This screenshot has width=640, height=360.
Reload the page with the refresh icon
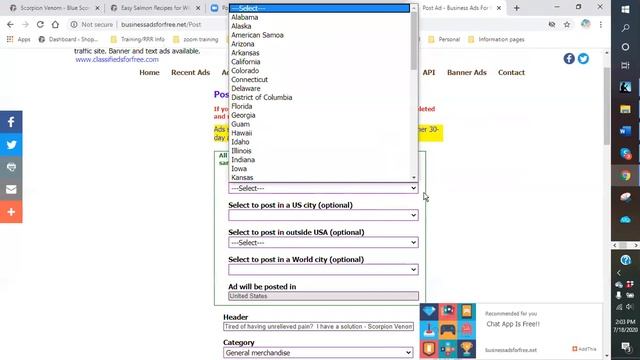click(x=40, y=24)
